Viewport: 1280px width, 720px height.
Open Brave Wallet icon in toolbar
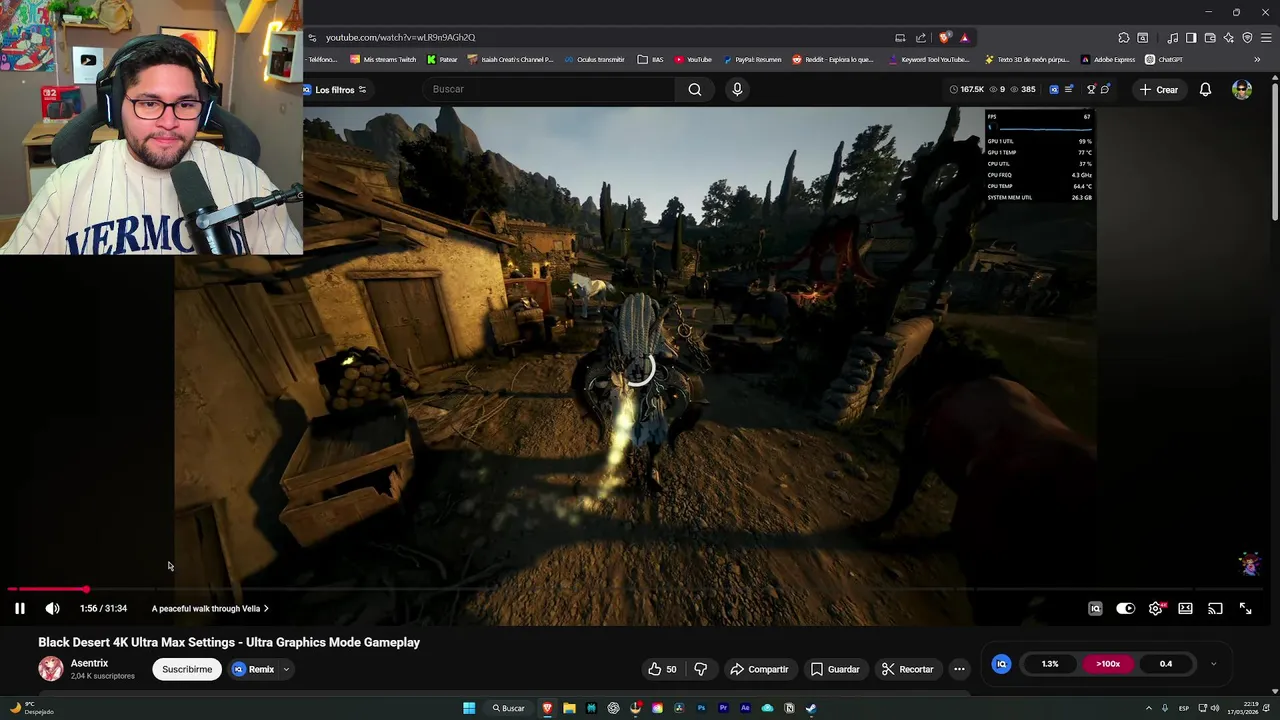1210,38
